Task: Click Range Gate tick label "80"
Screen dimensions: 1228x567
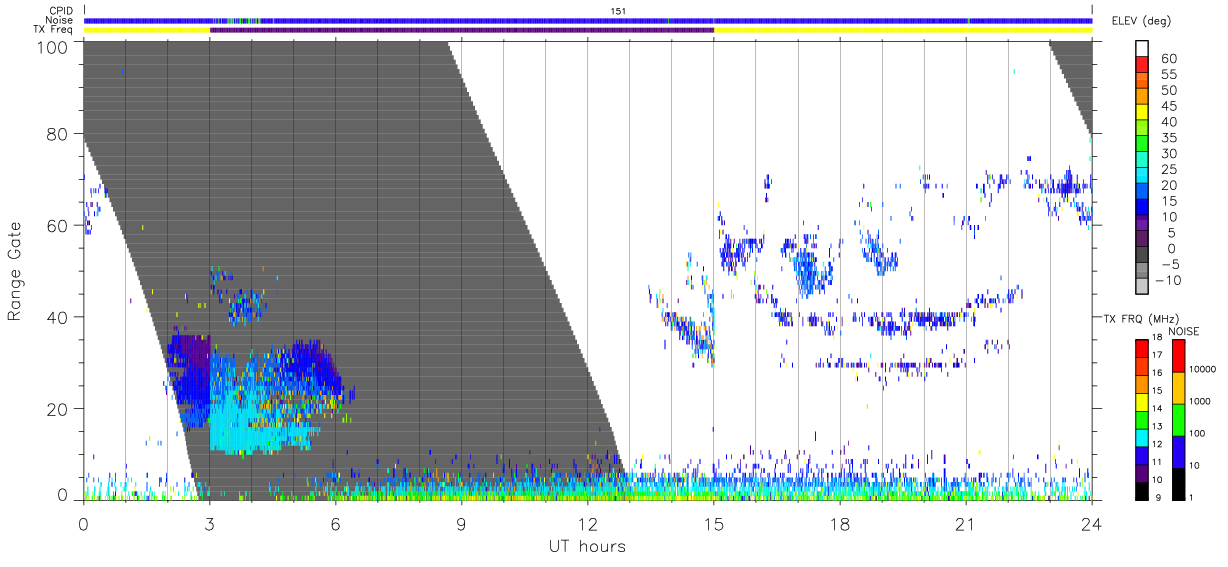Action: click(57, 134)
